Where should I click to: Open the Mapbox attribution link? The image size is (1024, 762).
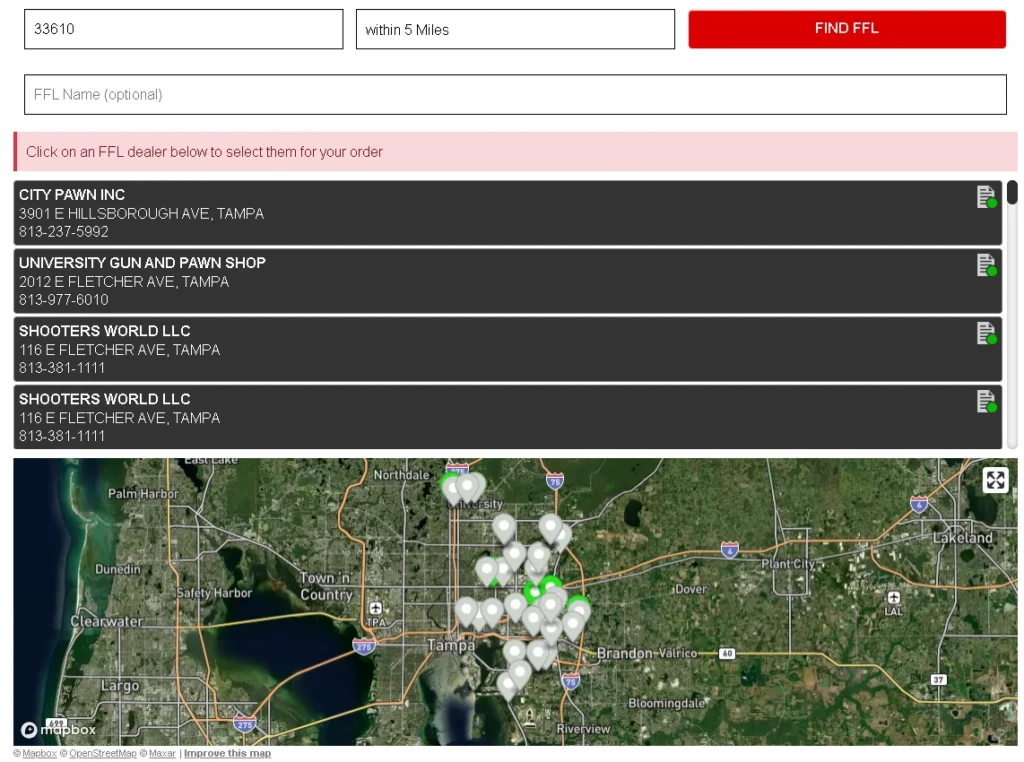(39, 753)
